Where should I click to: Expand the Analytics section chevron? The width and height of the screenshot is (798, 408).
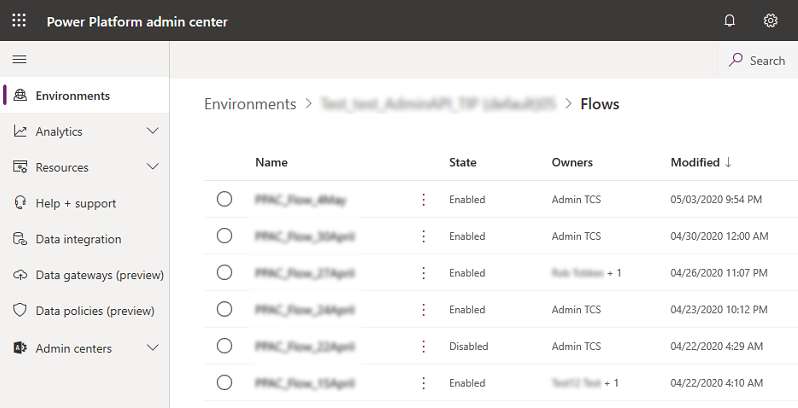click(153, 131)
